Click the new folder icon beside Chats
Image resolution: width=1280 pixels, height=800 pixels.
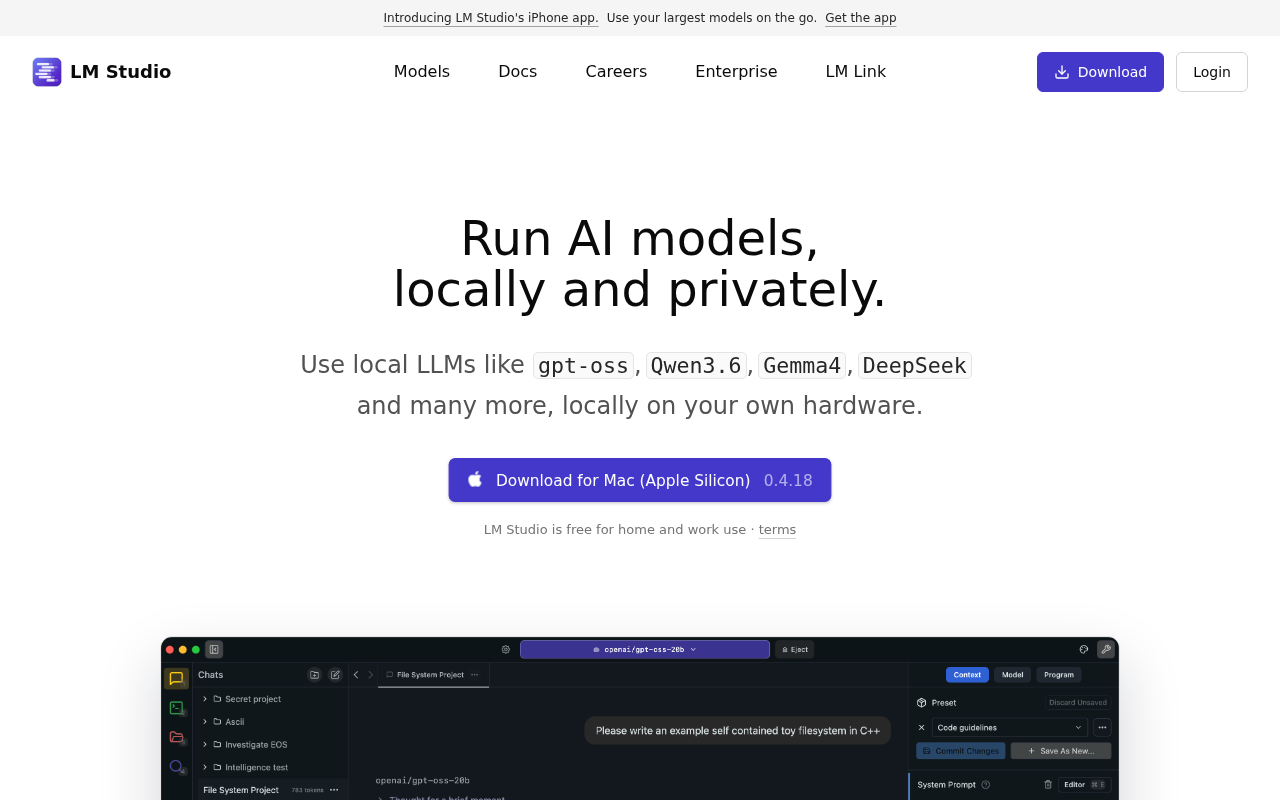tap(314, 675)
